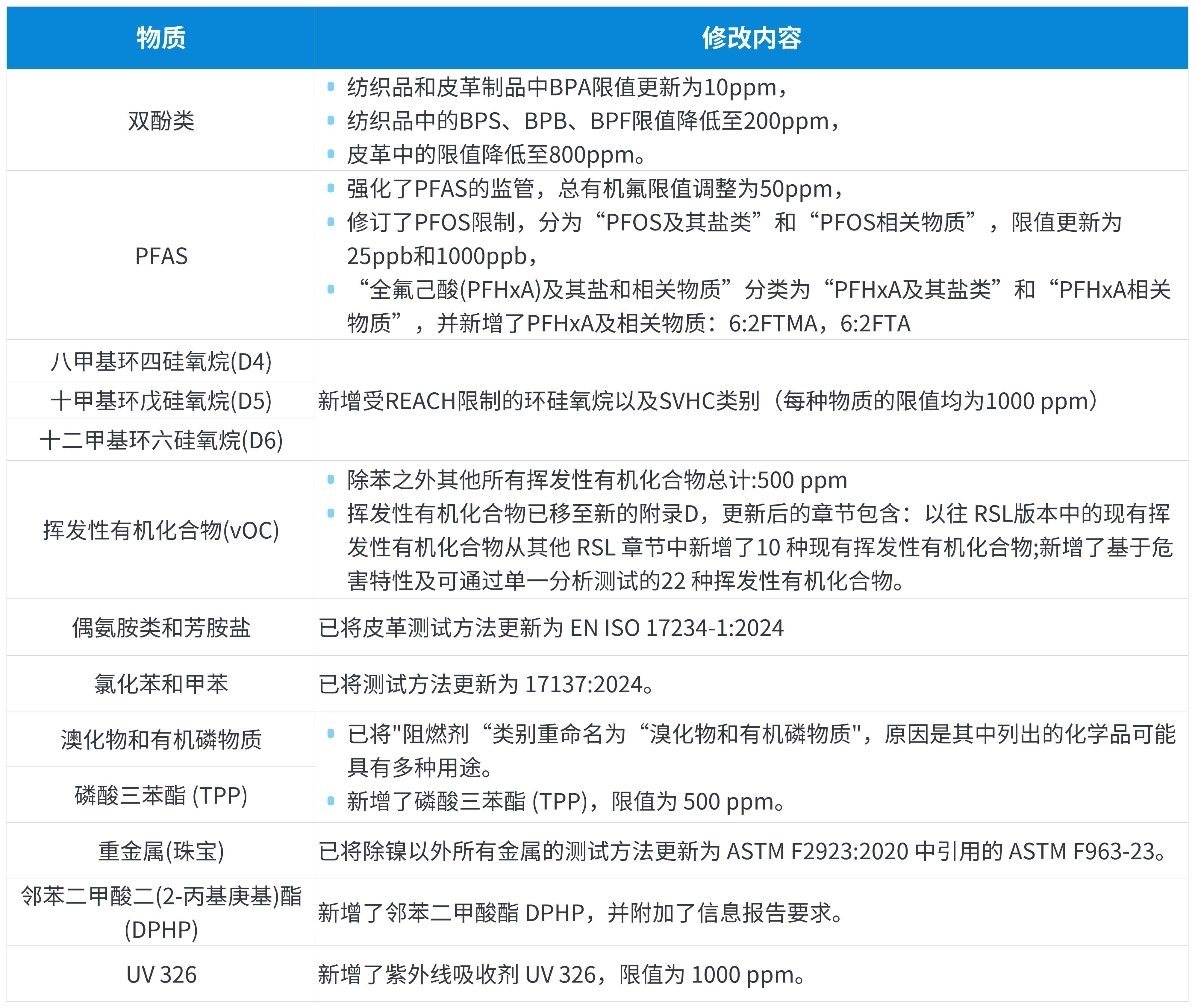The width and height of the screenshot is (1195, 1008).
Task: Click the line 具有多种用途
Action: [x=420, y=768]
